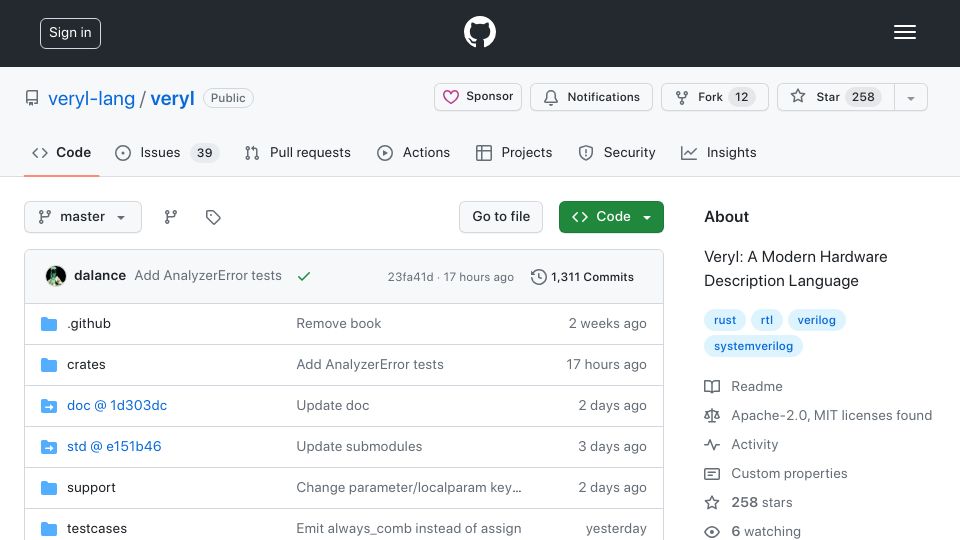Open the latest commit message 'Add AnalyzerError tests' in header
Screen dimensions: 960x540
pos(208,276)
